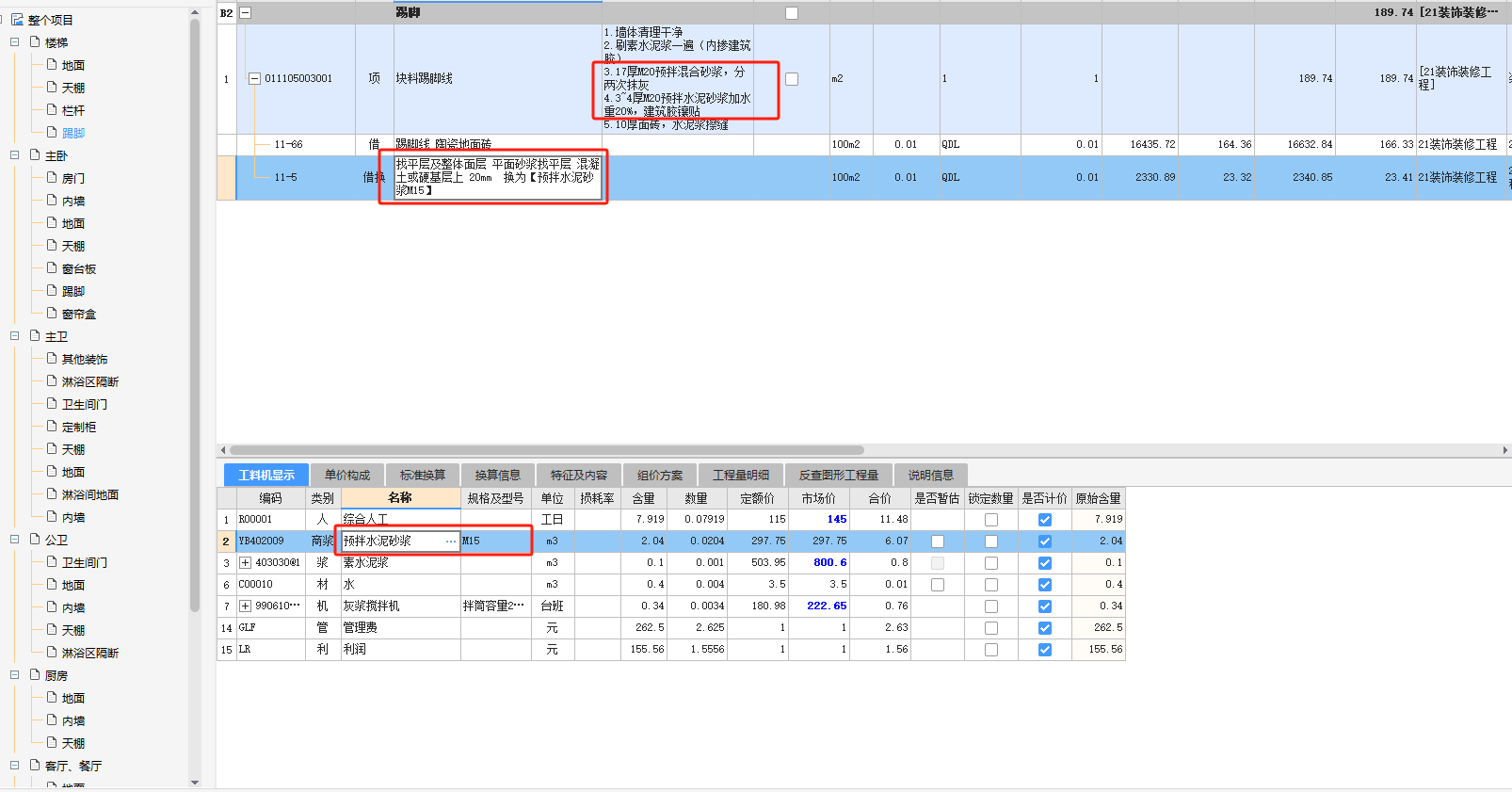Toggle 锁定数量 for 利润 row

click(991, 650)
